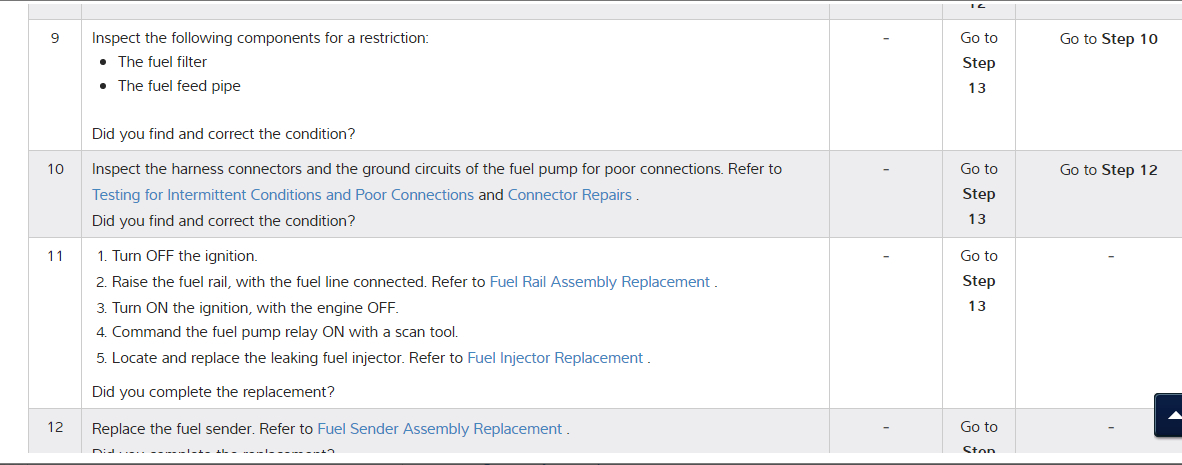Select step number 10 cell

click(55, 169)
